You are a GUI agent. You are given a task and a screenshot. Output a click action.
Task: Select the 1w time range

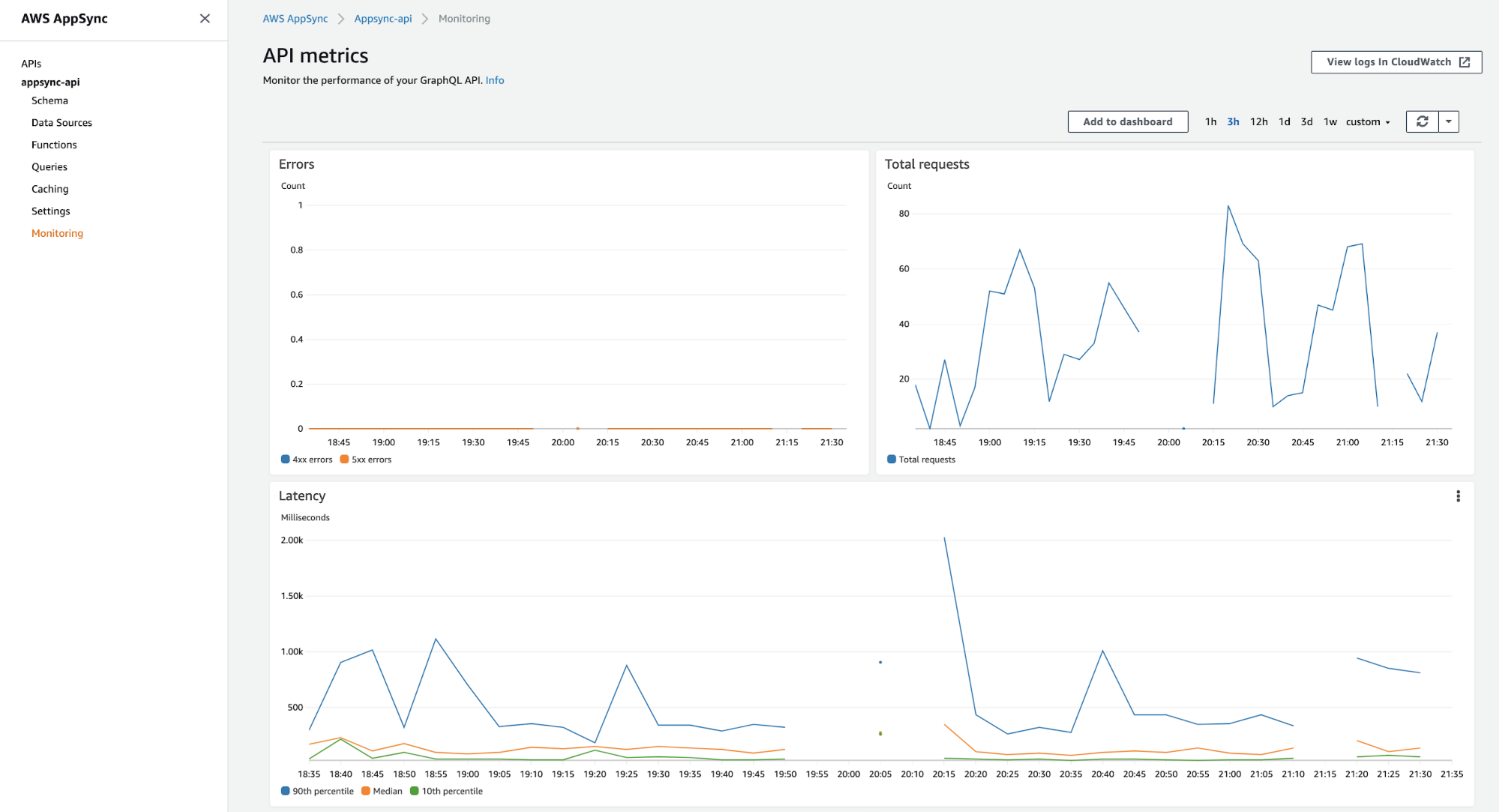click(1330, 121)
